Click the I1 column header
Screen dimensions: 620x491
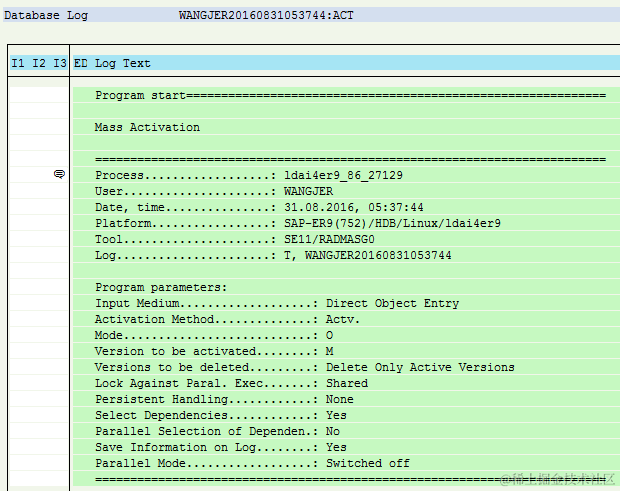coord(18,63)
